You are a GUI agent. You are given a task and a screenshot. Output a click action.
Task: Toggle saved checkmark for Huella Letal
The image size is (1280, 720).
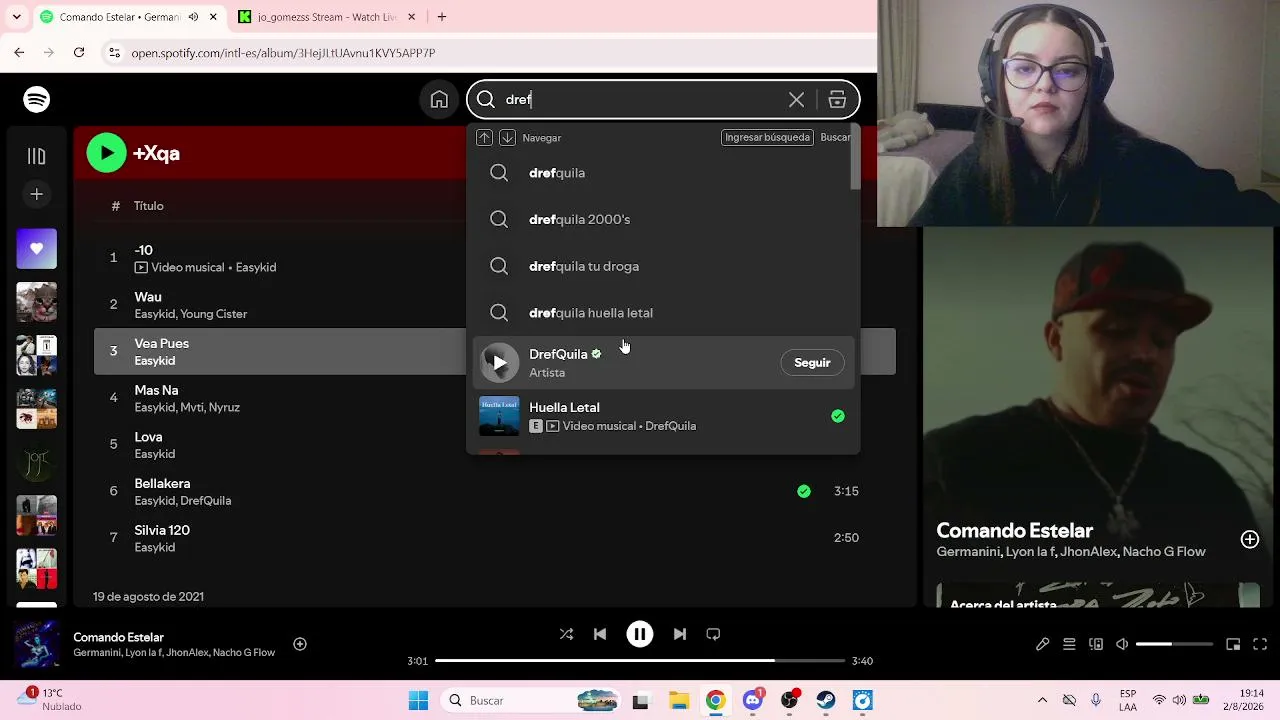click(x=838, y=416)
